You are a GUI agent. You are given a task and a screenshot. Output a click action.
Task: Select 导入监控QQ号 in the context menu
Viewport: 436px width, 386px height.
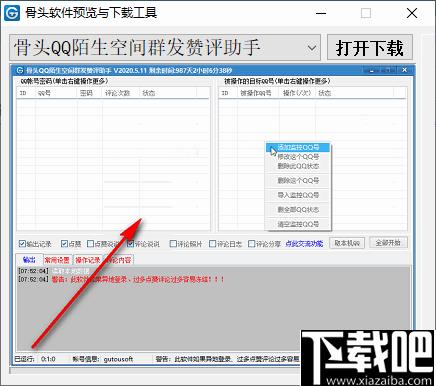pos(298,195)
